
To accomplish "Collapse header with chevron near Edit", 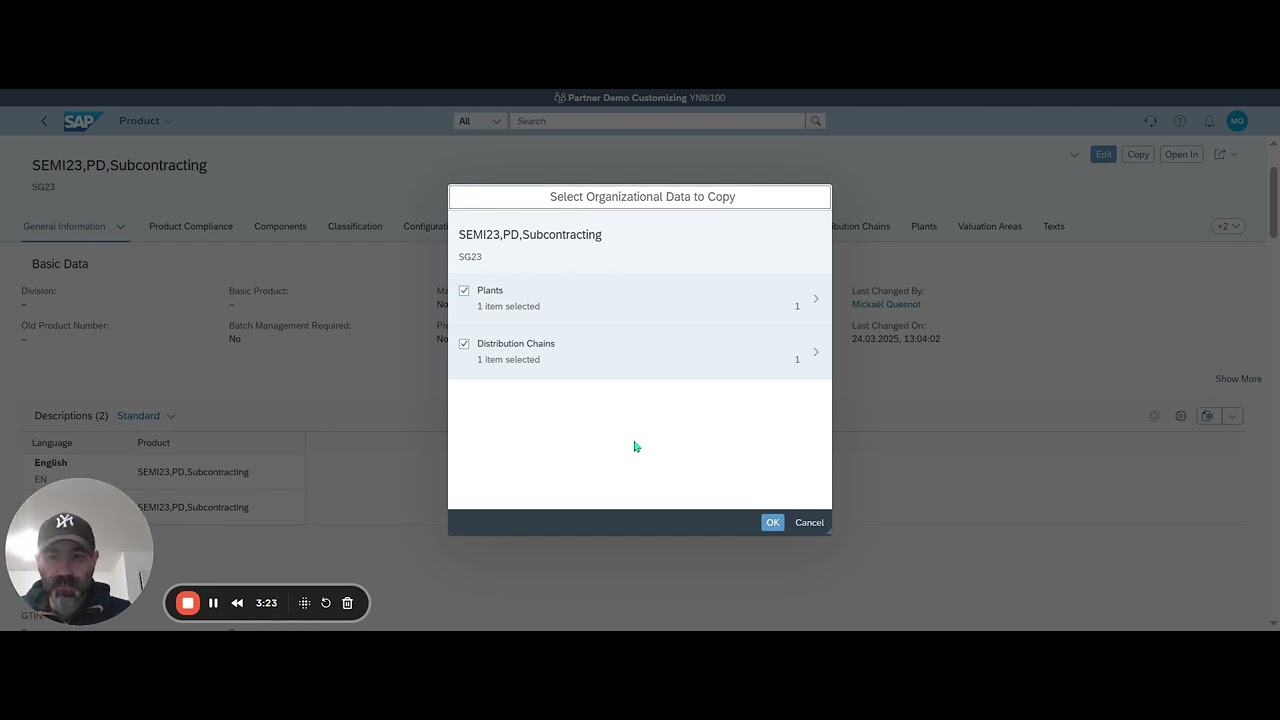I will coord(1074,155).
